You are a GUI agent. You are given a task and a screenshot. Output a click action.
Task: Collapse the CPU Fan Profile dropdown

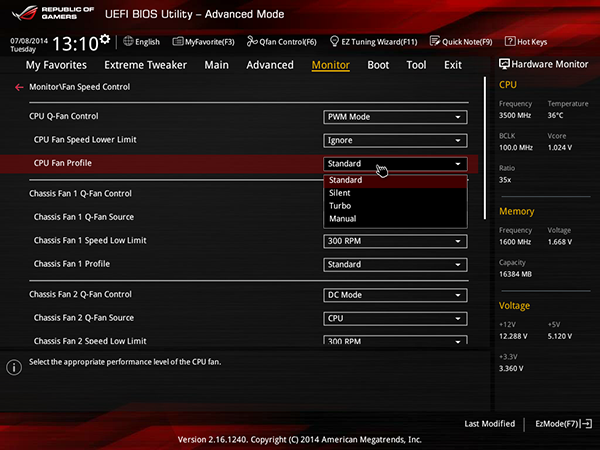(395, 164)
